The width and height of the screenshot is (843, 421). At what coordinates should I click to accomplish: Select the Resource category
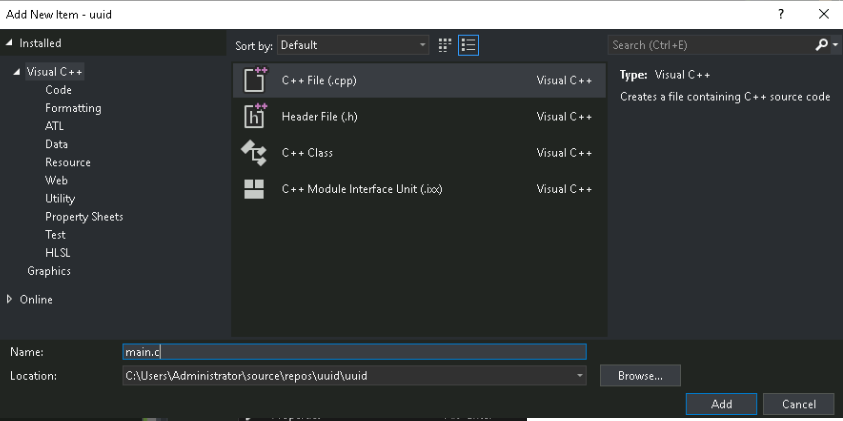pos(68,162)
